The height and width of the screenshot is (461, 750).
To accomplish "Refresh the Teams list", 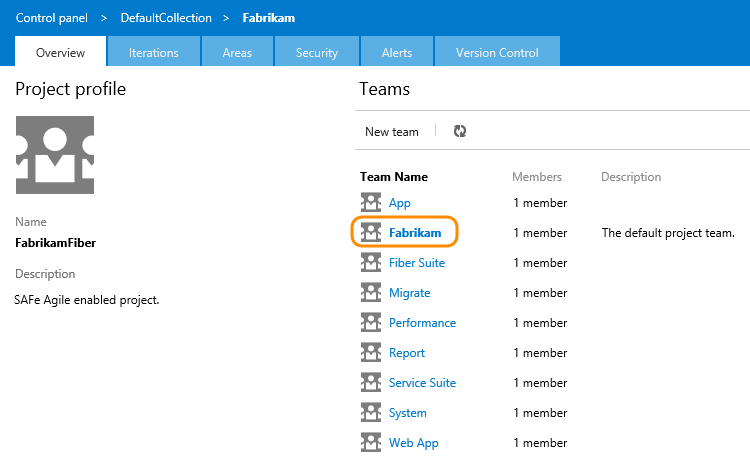I will pos(460,131).
